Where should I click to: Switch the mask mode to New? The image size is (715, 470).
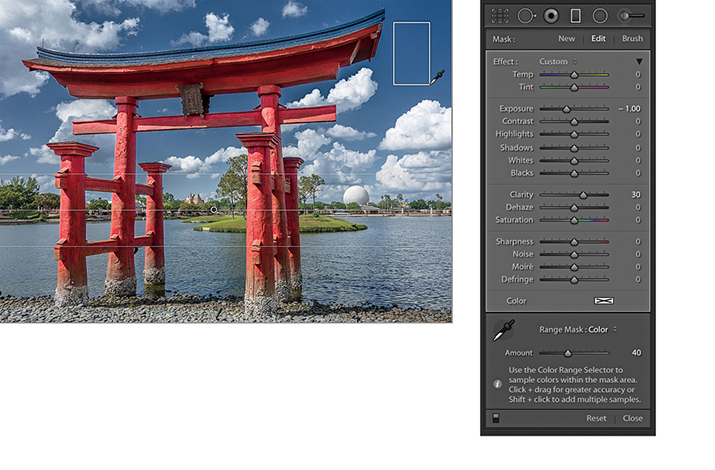(x=566, y=38)
